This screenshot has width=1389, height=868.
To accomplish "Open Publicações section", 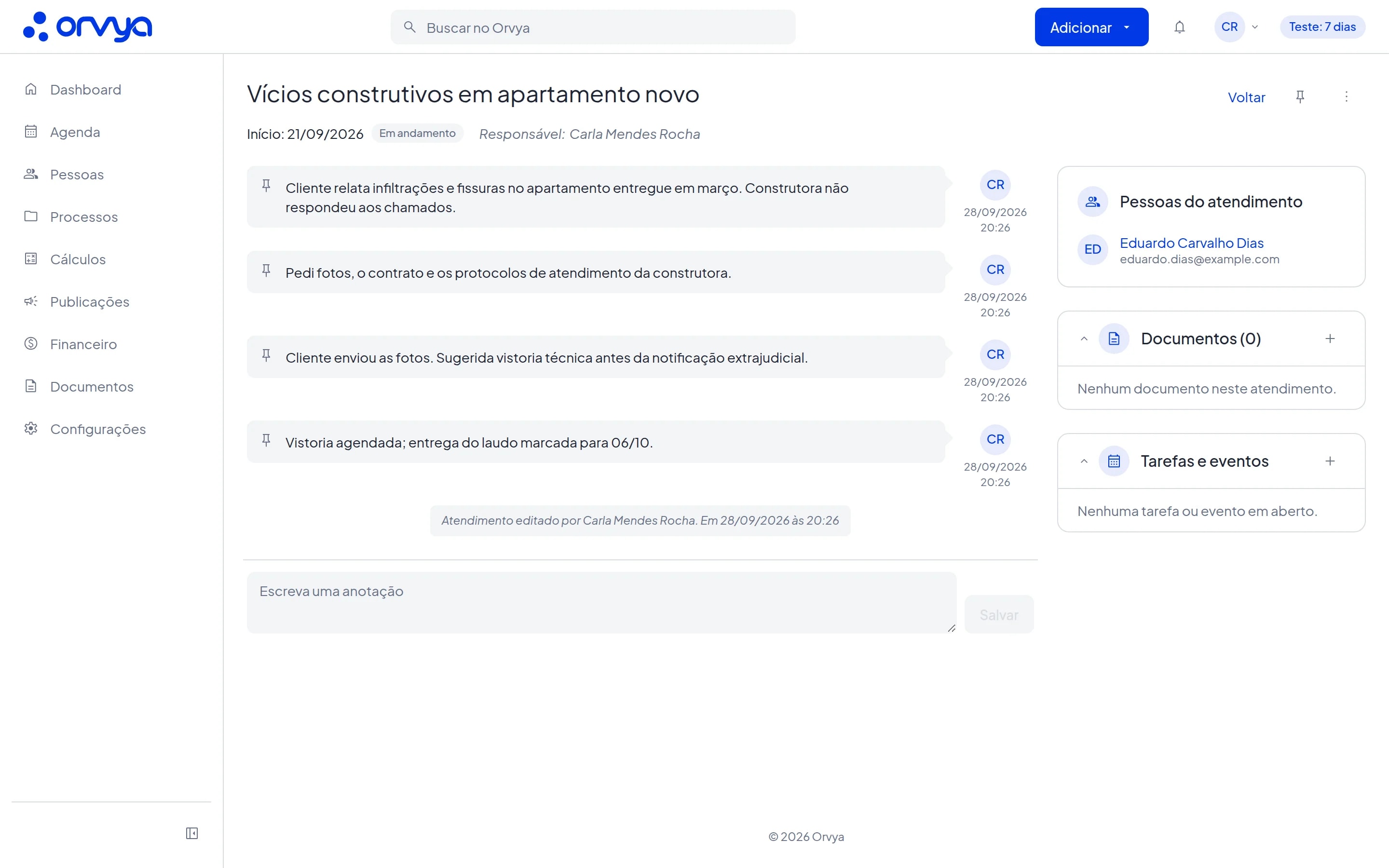I will pos(90,302).
